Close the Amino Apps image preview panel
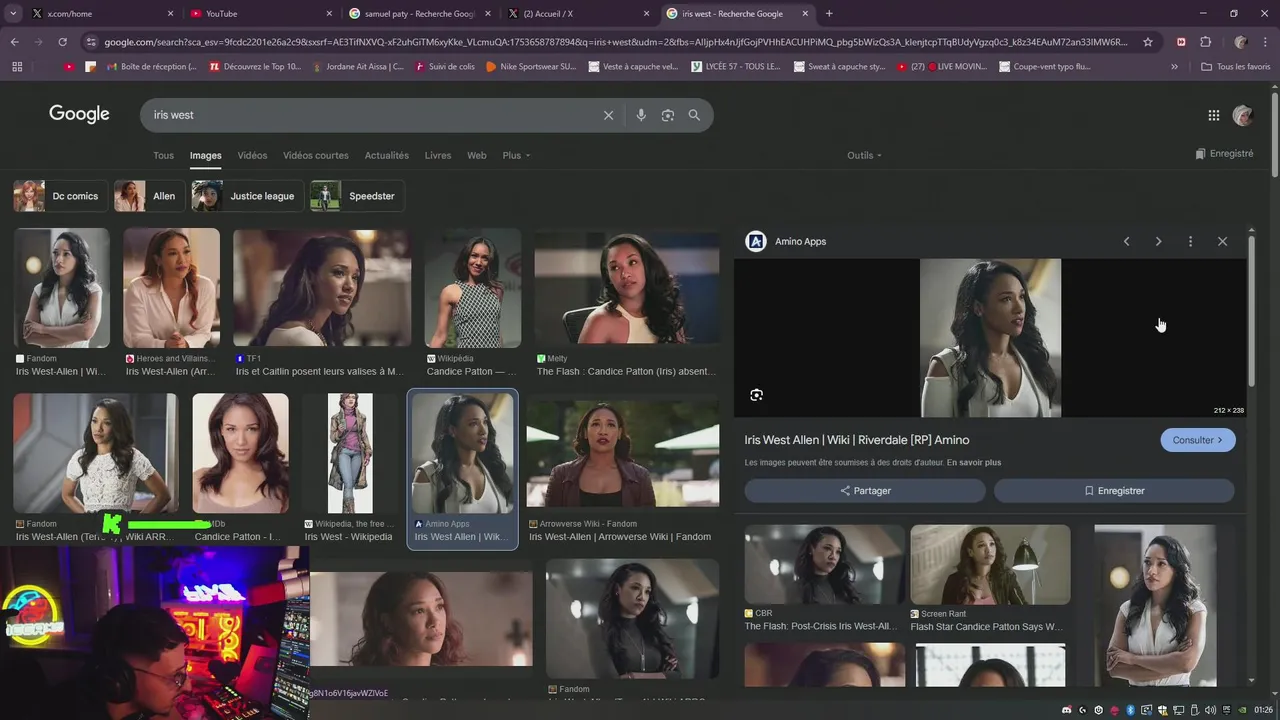The image size is (1280, 720). 1222,241
